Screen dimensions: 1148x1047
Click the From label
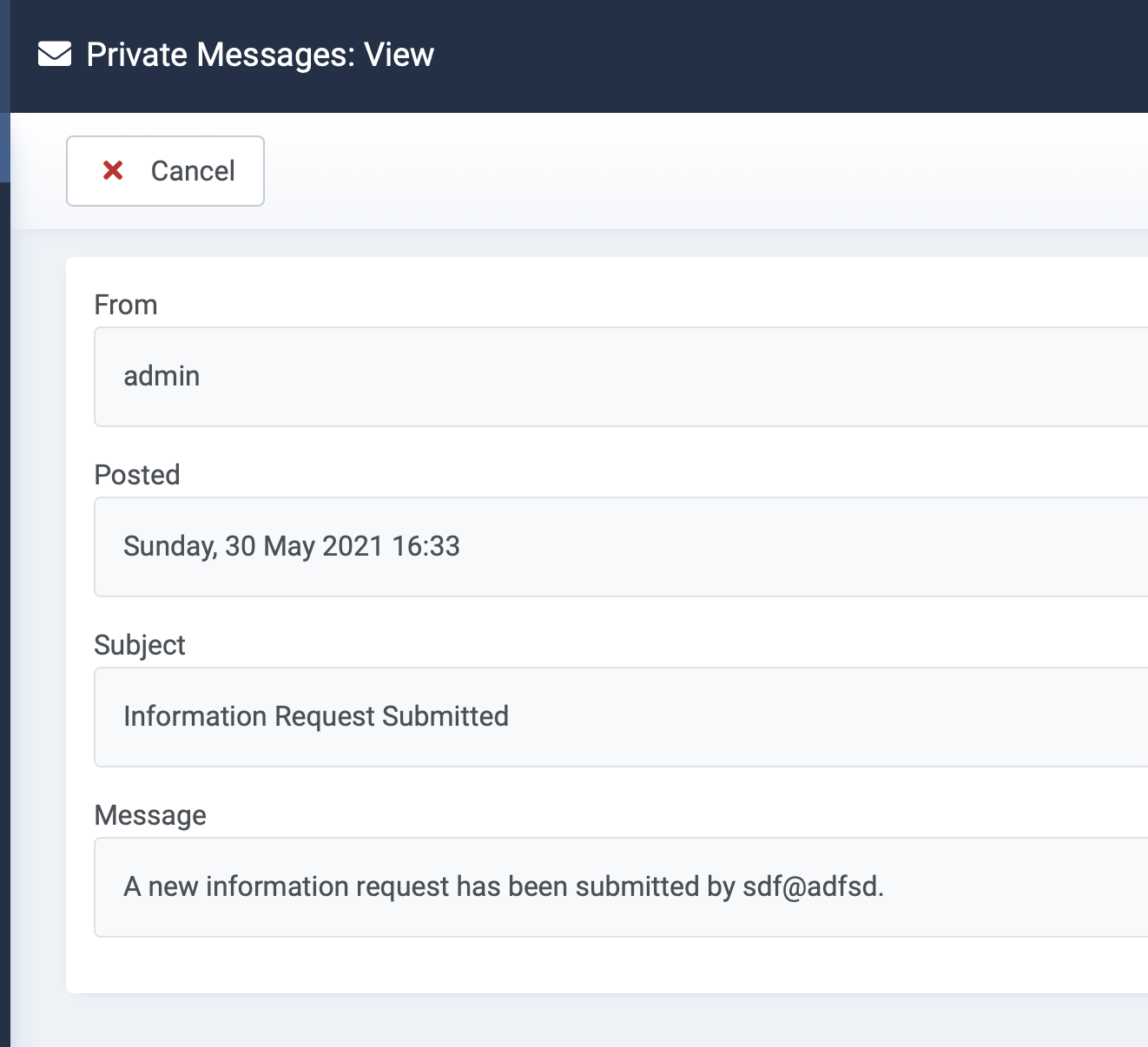click(126, 305)
